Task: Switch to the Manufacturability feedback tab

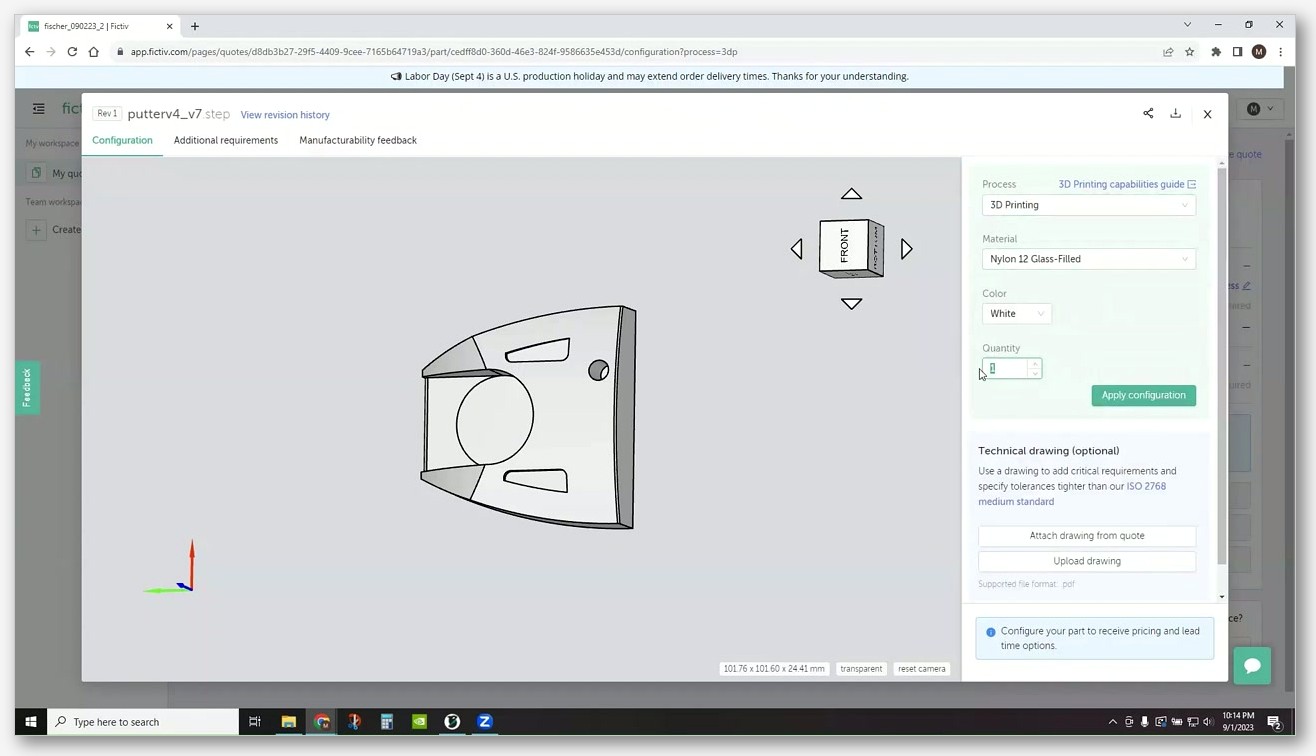Action: point(358,140)
